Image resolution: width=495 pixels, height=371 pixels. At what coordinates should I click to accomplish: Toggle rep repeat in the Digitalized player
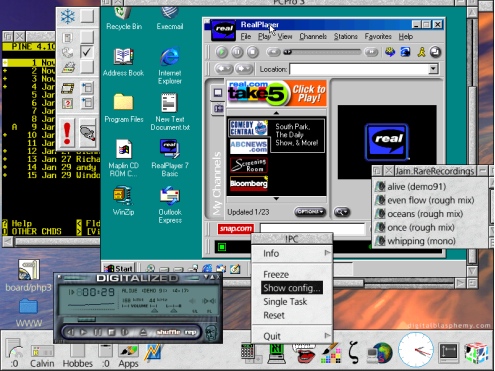tap(190, 332)
